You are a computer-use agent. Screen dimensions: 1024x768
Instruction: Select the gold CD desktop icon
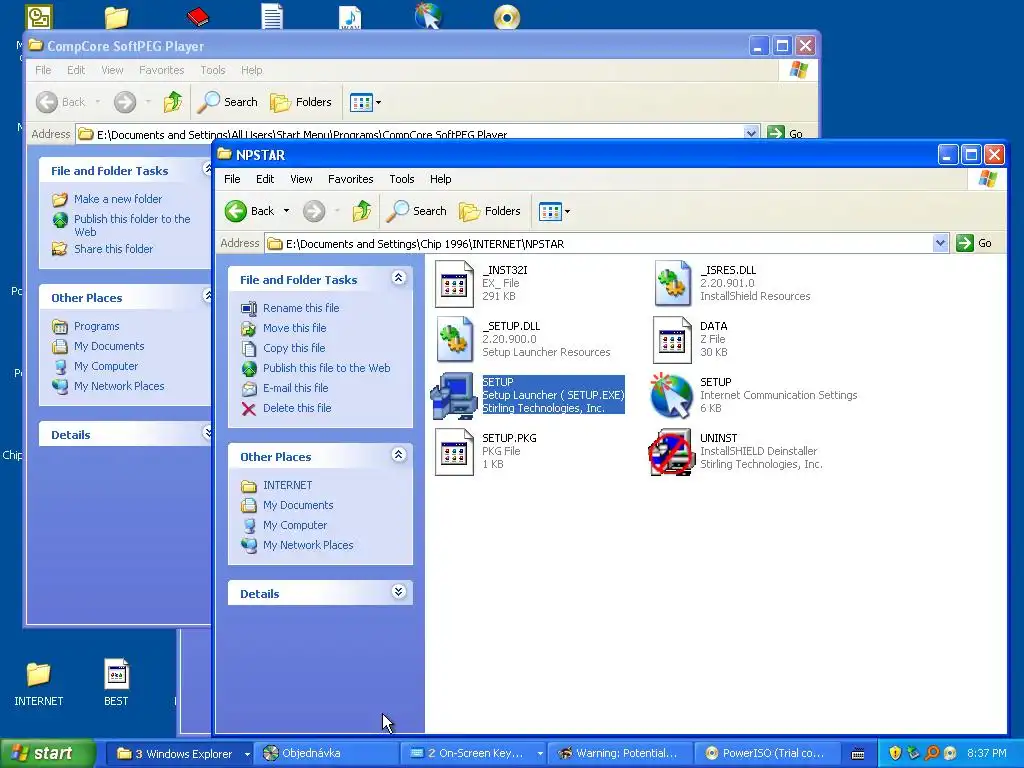[507, 17]
